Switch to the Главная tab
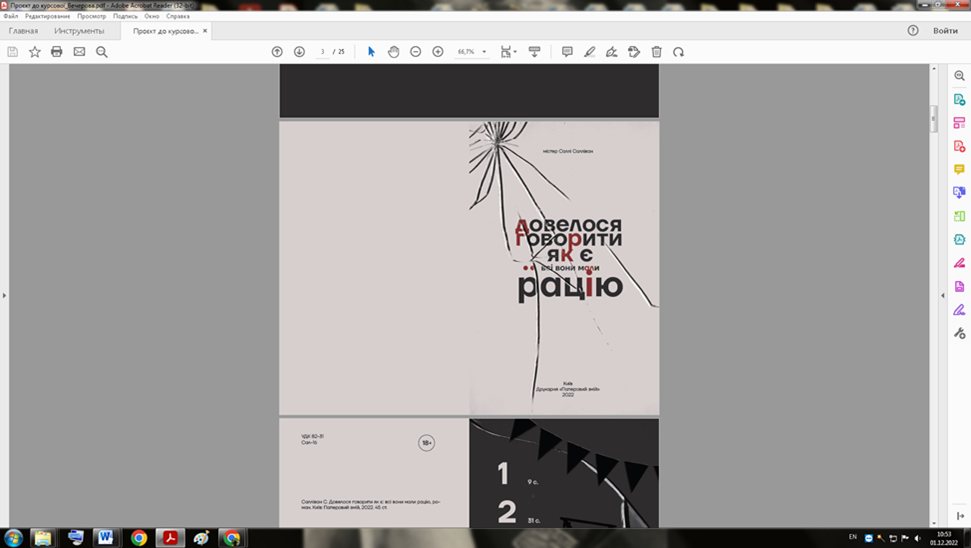The height and width of the screenshot is (548, 971). click(x=23, y=30)
